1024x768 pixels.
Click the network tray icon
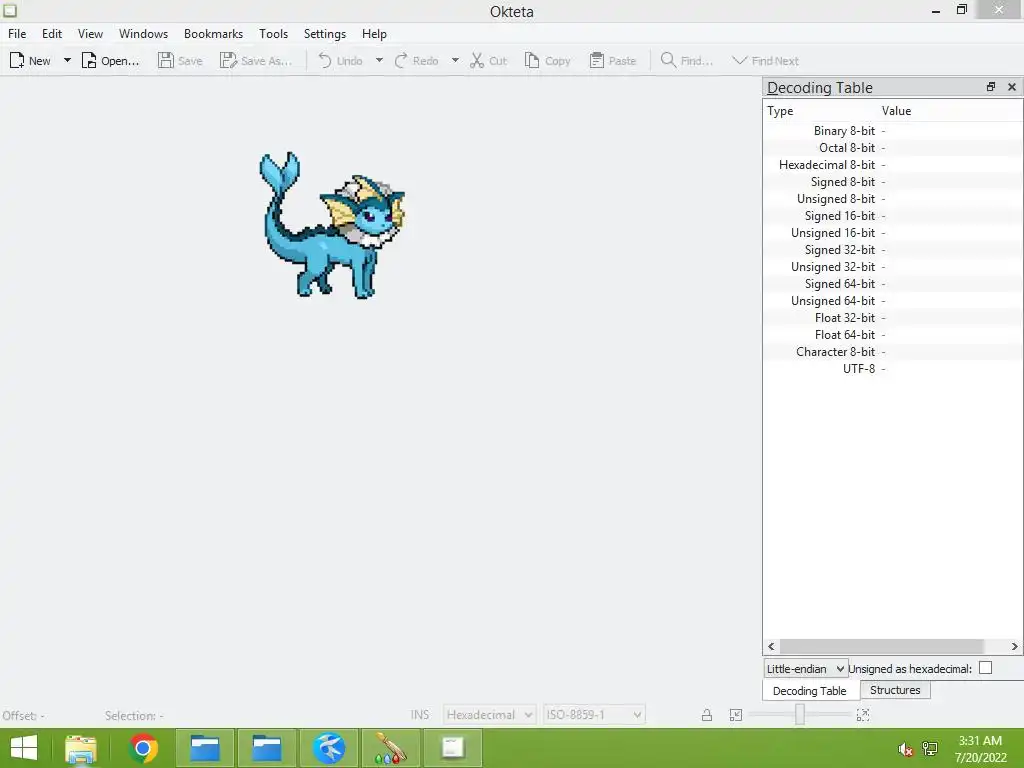[x=930, y=749]
